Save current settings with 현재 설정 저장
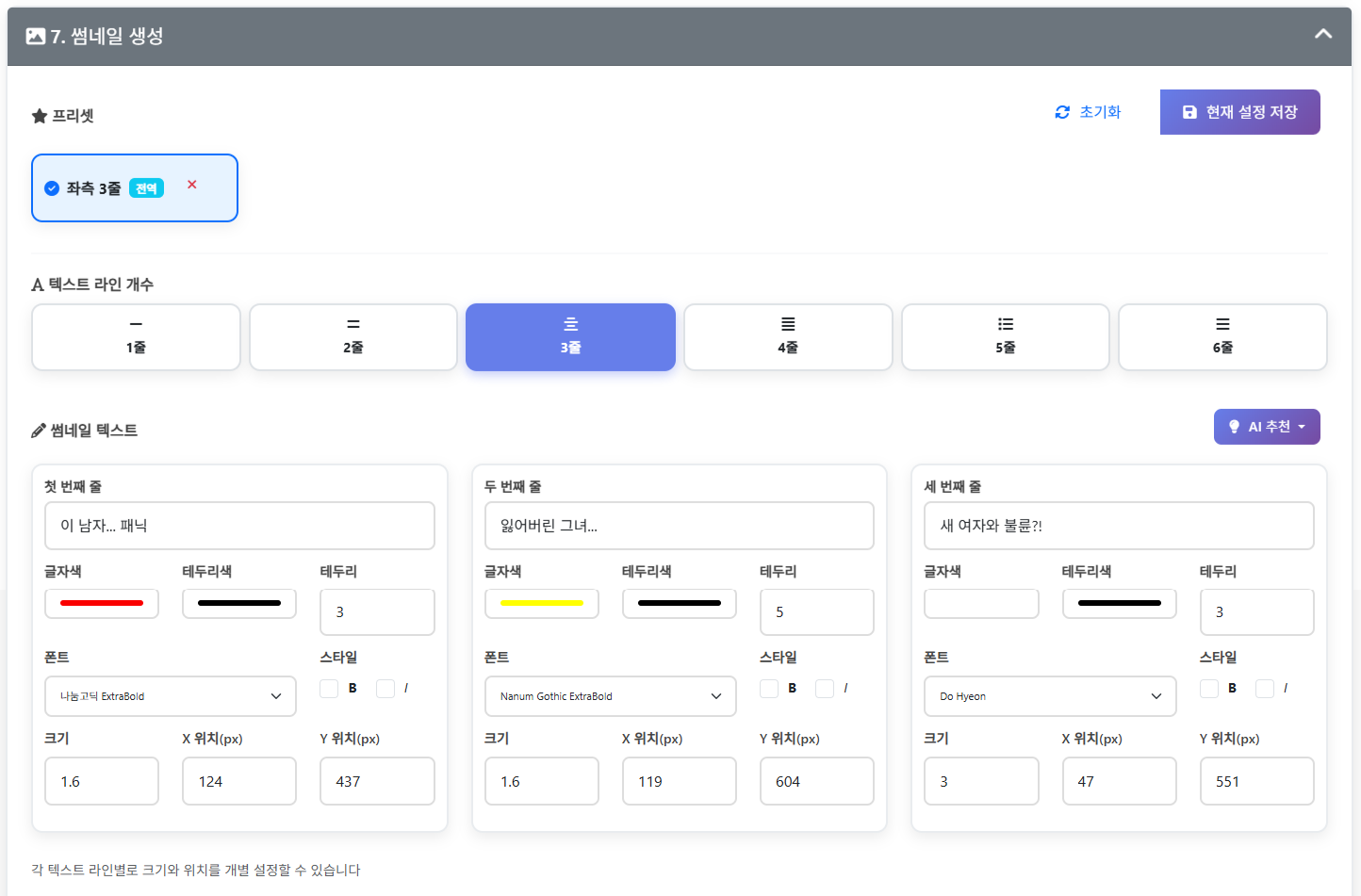Image resolution: width=1361 pixels, height=896 pixels. [1239, 112]
